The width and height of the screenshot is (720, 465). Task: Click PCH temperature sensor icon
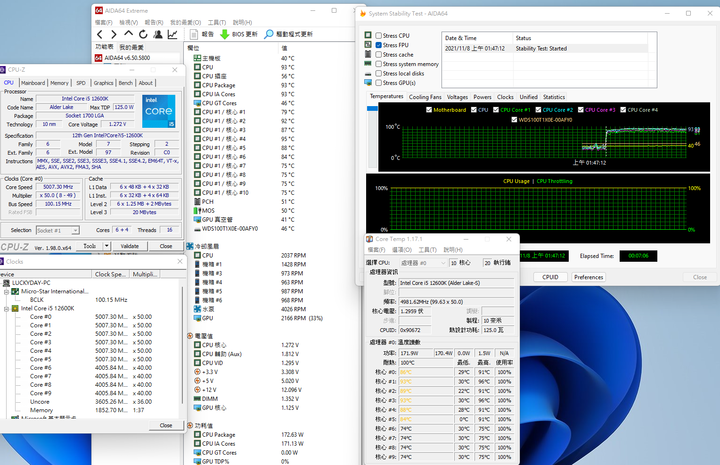click(197, 202)
